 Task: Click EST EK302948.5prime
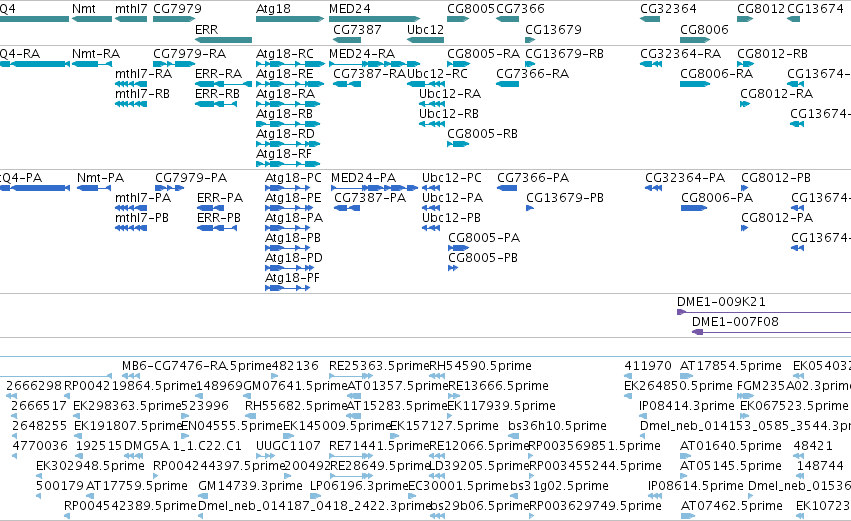point(39,476)
